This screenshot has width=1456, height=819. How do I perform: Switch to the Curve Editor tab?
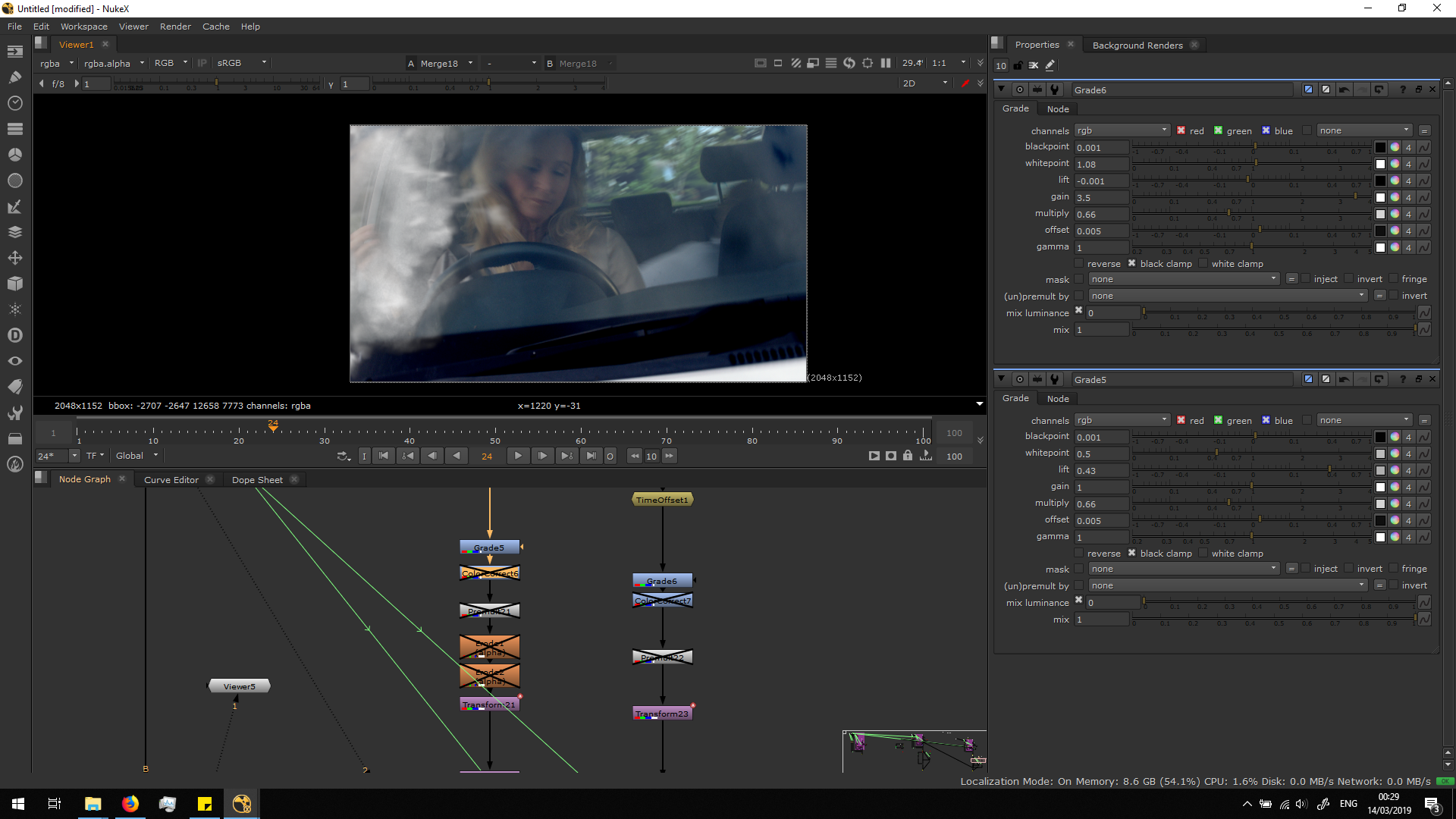[x=171, y=480]
